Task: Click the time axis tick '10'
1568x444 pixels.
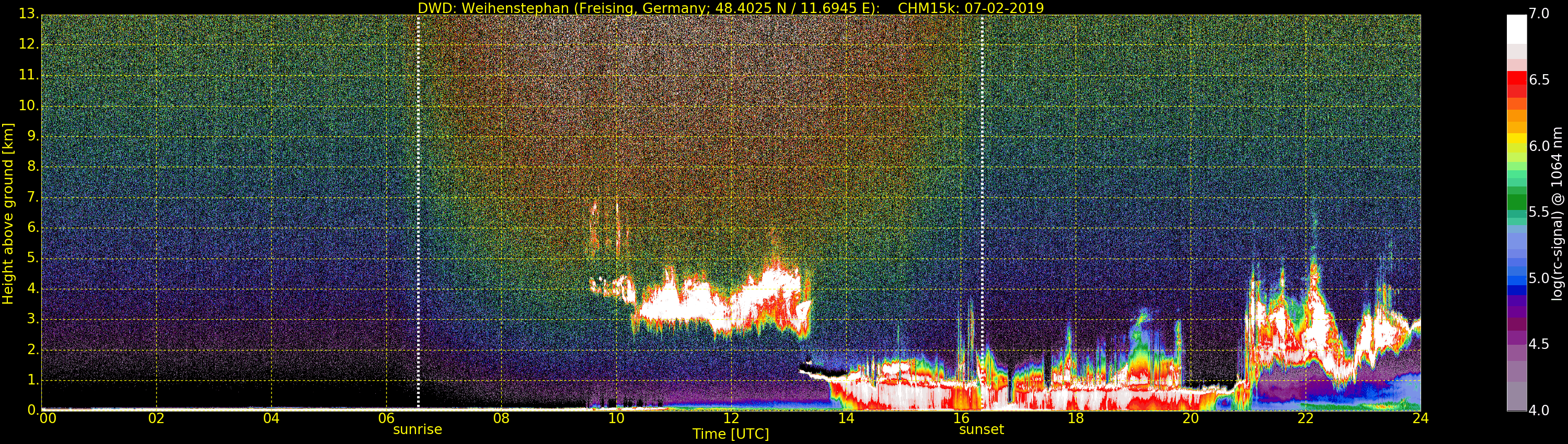Action: coord(616,418)
